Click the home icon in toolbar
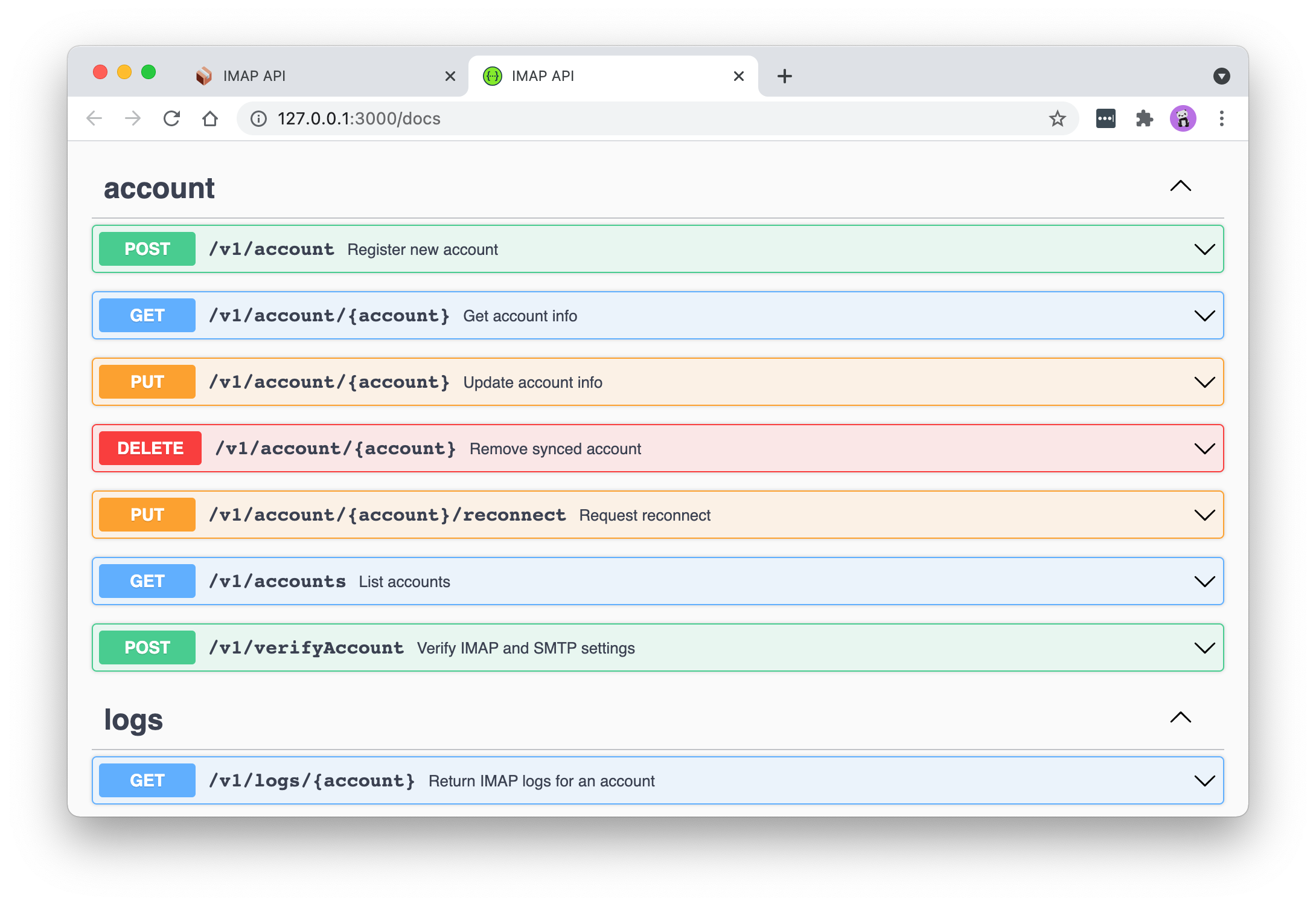 [210, 118]
